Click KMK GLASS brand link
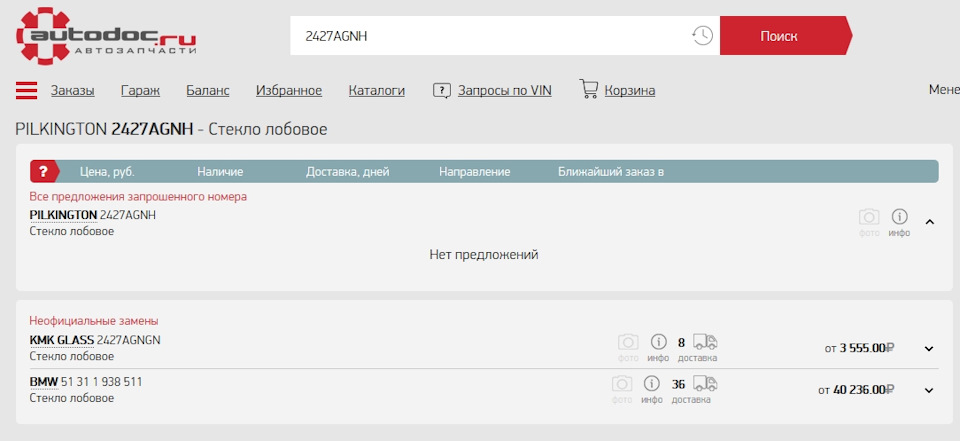This screenshot has height=441, width=960. point(62,340)
